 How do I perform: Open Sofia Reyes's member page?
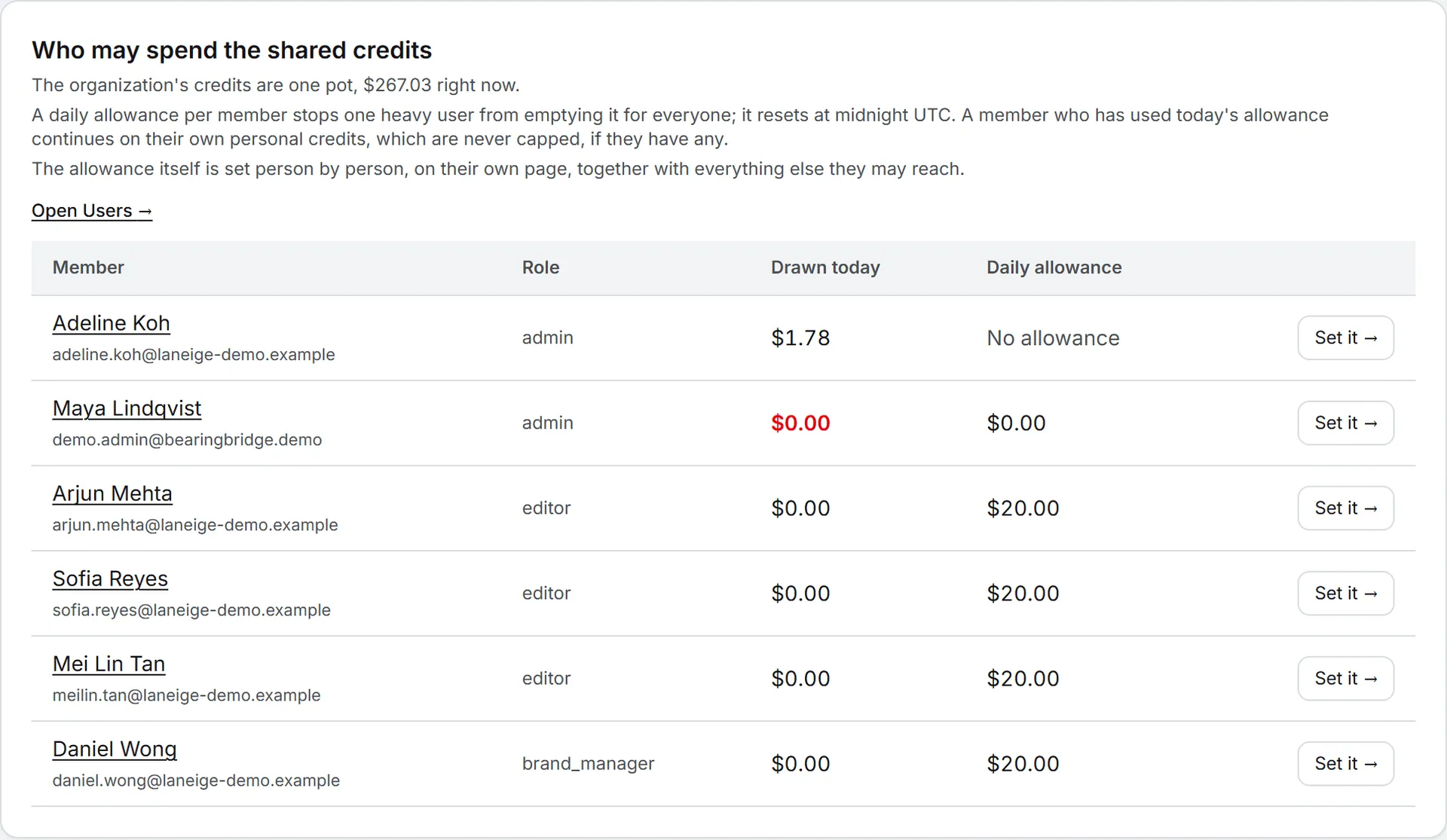[x=110, y=579]
